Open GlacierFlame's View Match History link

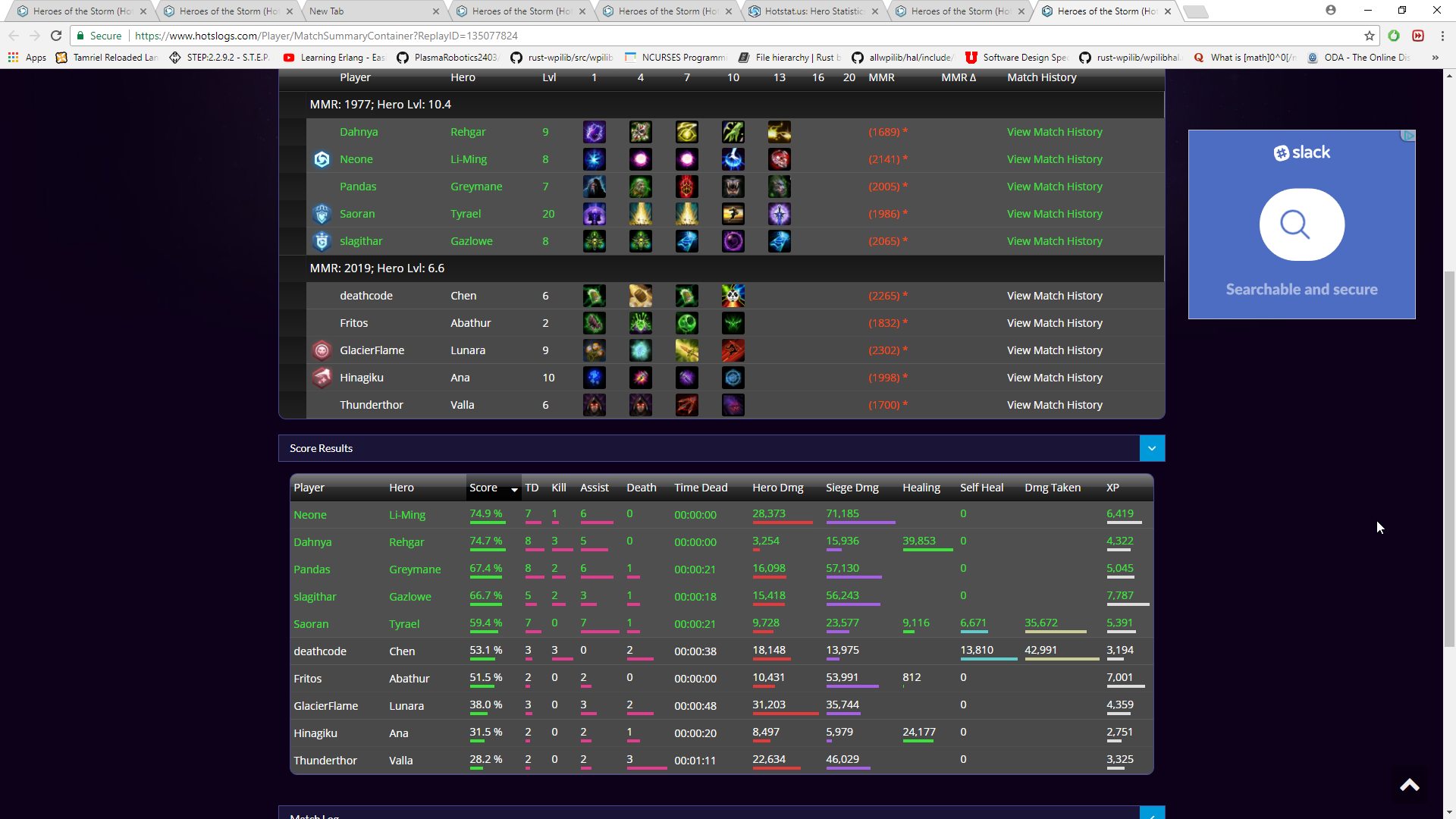pyautogui.click(x=1054, y=350)
